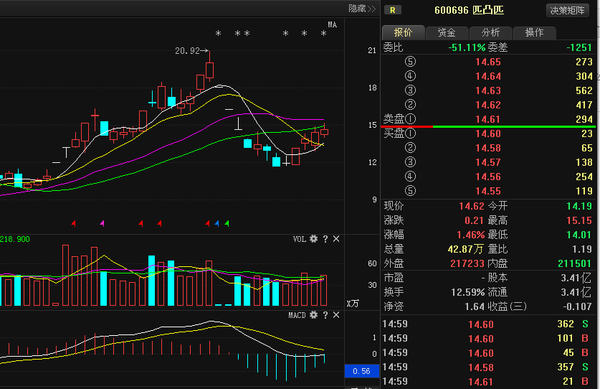This screenshot has height=389, width=600.
Task: Click the 20.92 high price label
Action: click(188, 50)
